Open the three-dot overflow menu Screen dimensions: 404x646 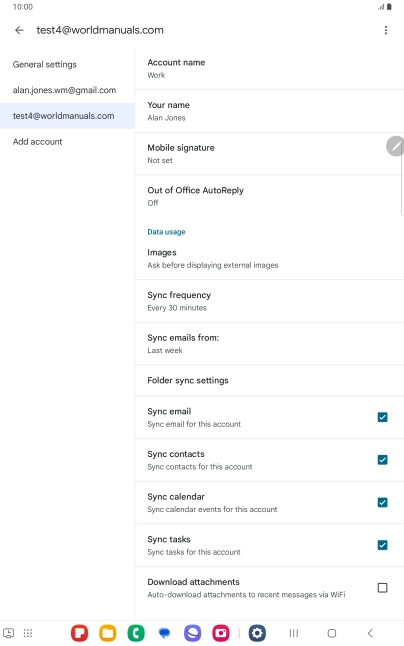[385, 30]
